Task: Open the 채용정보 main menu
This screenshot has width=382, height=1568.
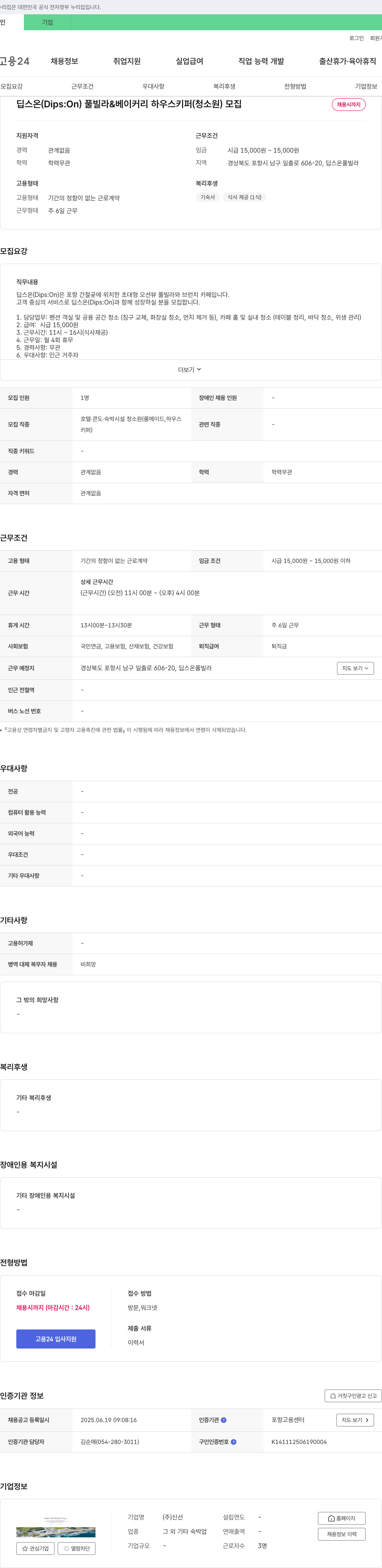Action: (x=64, y=62)
